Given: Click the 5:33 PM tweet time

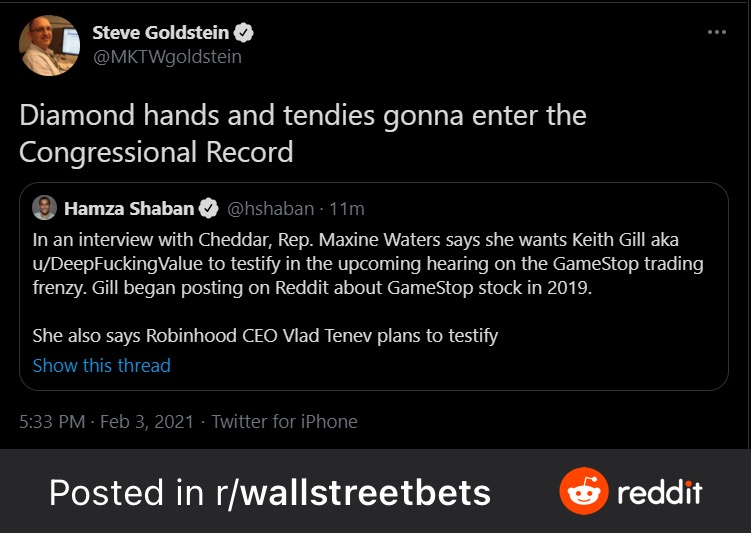Looking at the screenshot, I should (52, 421).
